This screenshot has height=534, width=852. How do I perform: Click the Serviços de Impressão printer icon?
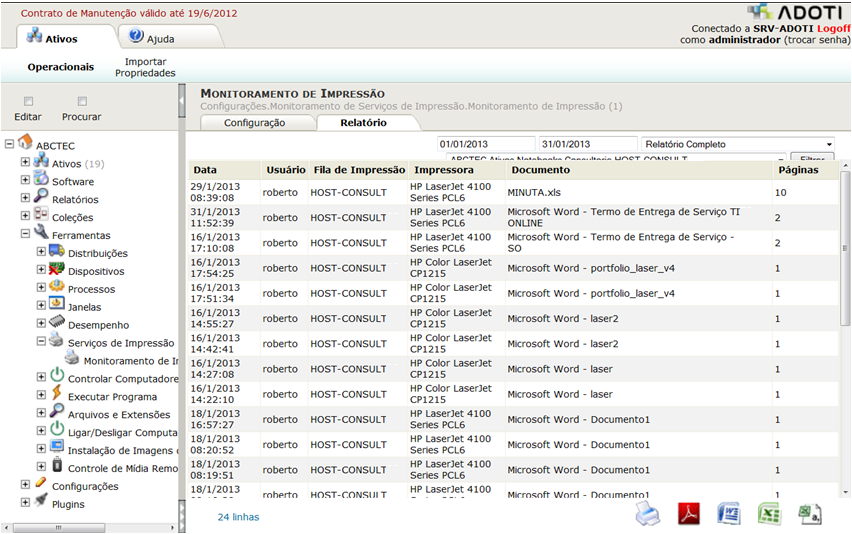[57, 340]
